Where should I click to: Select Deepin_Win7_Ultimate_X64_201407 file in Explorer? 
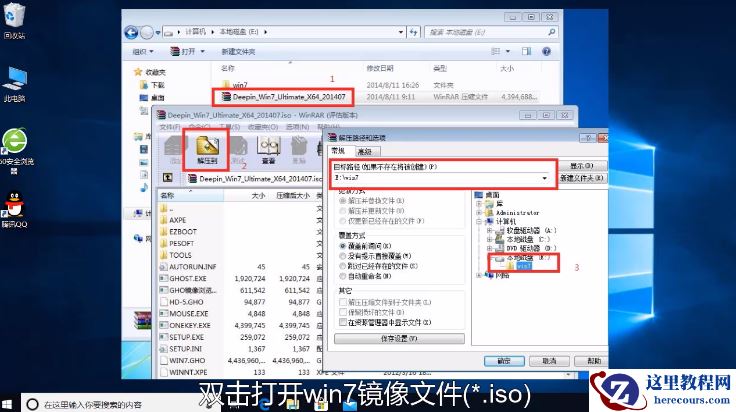click(284, 97)
